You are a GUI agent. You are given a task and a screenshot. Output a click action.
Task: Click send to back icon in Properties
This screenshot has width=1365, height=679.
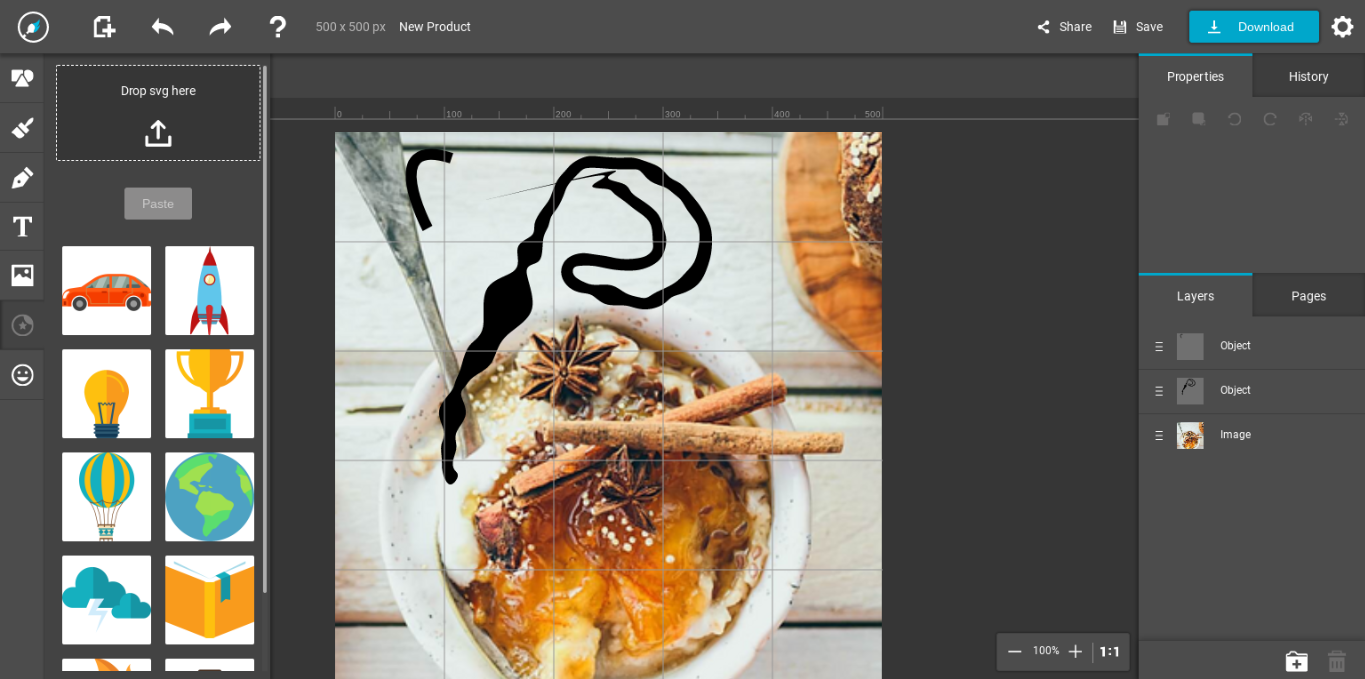tap(1198, 119)
